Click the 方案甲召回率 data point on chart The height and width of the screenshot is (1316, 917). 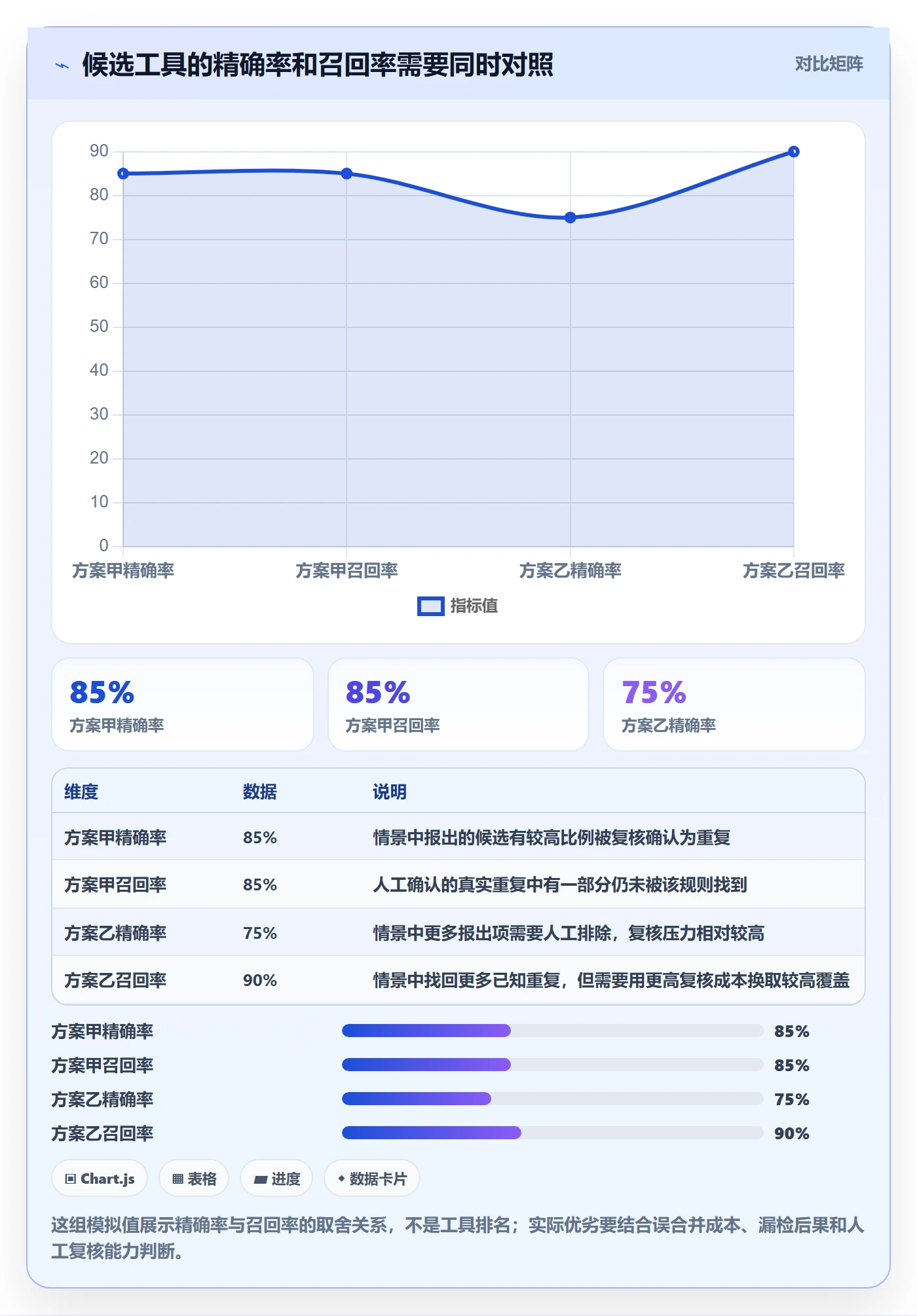pyautogui.click(x=346, y=174)
